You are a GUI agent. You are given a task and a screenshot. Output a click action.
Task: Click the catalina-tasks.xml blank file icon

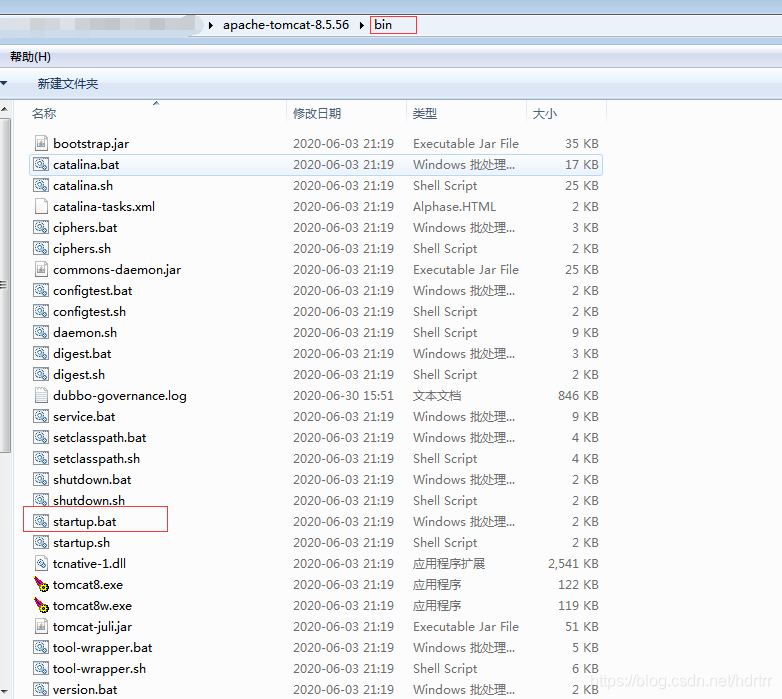coord(41,206)
